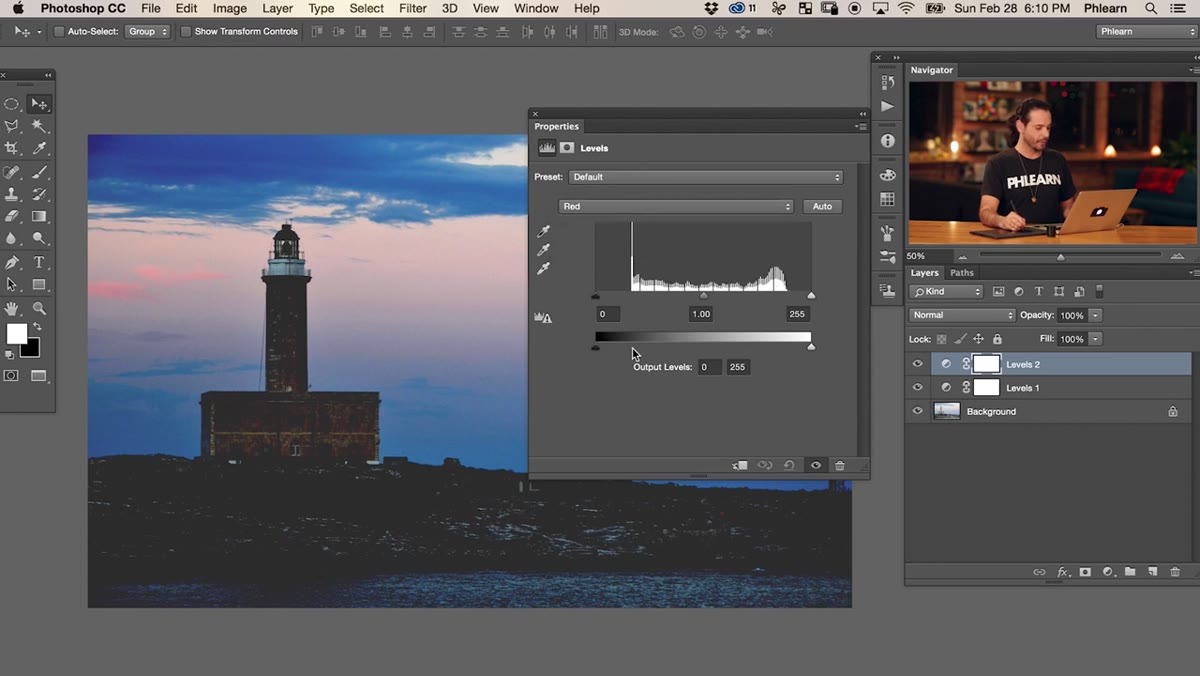Add layer style fx button
Viewport: 1200px width, 676px height.
(x=1063, y=572)
